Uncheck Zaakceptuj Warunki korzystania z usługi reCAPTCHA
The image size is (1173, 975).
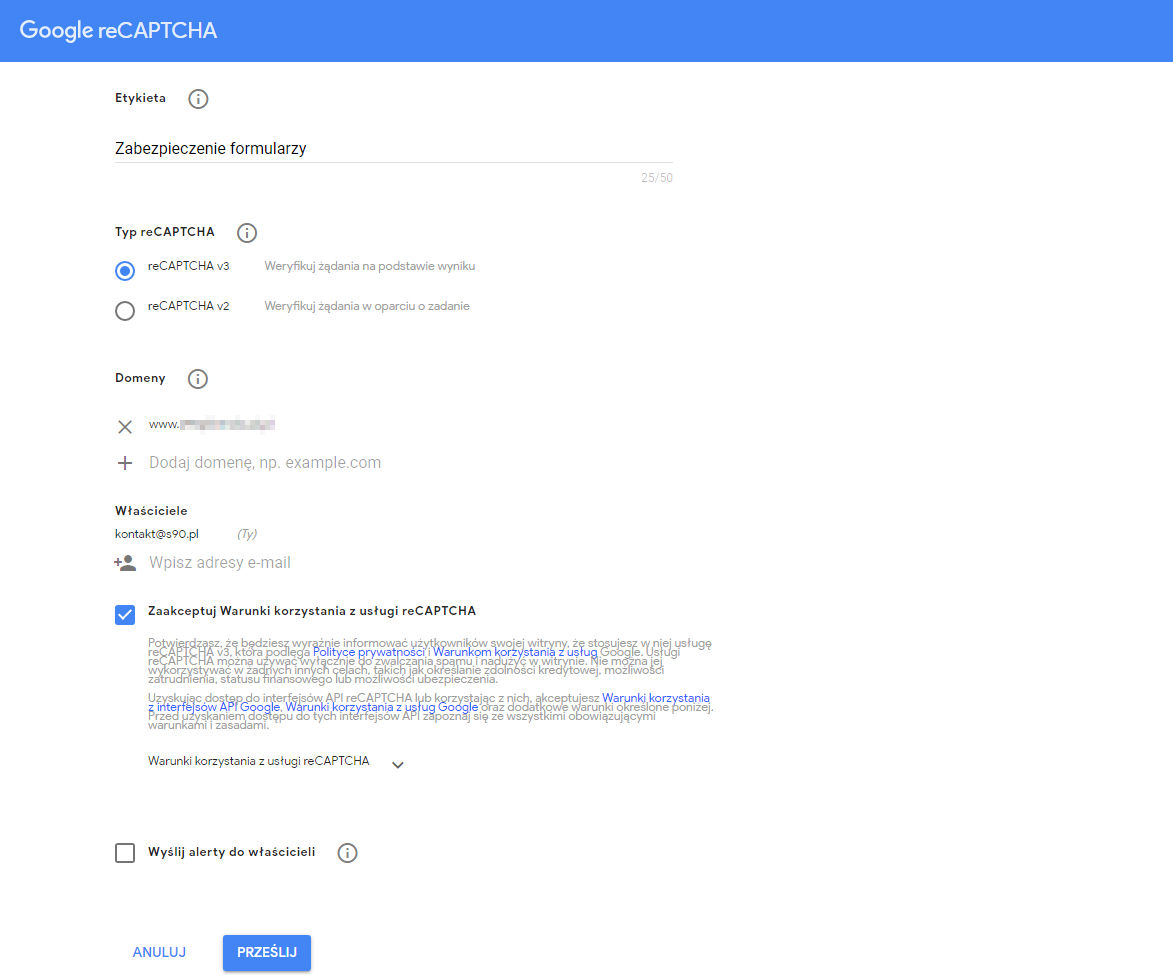pos(125,614)
